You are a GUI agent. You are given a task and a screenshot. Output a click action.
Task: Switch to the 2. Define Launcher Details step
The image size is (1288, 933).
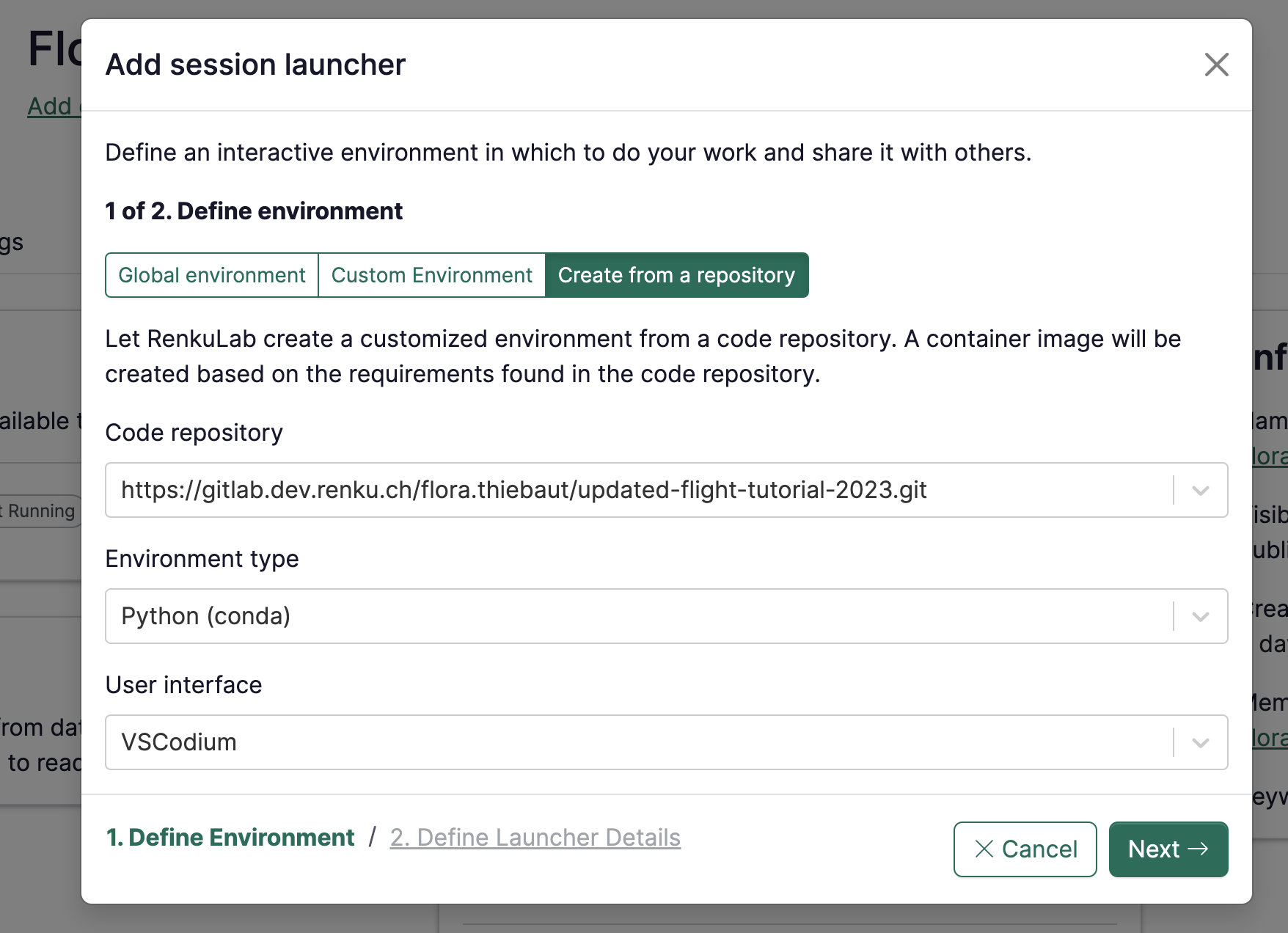coord(535,837)
